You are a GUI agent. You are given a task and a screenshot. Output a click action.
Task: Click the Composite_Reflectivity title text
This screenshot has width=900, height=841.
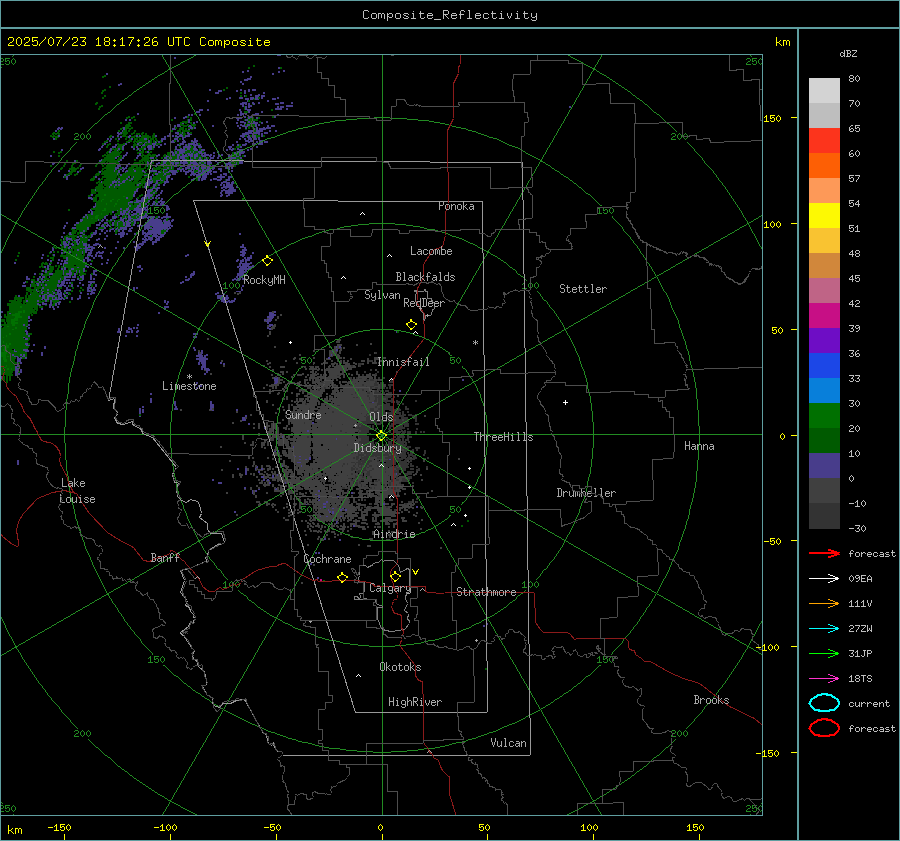450,15
